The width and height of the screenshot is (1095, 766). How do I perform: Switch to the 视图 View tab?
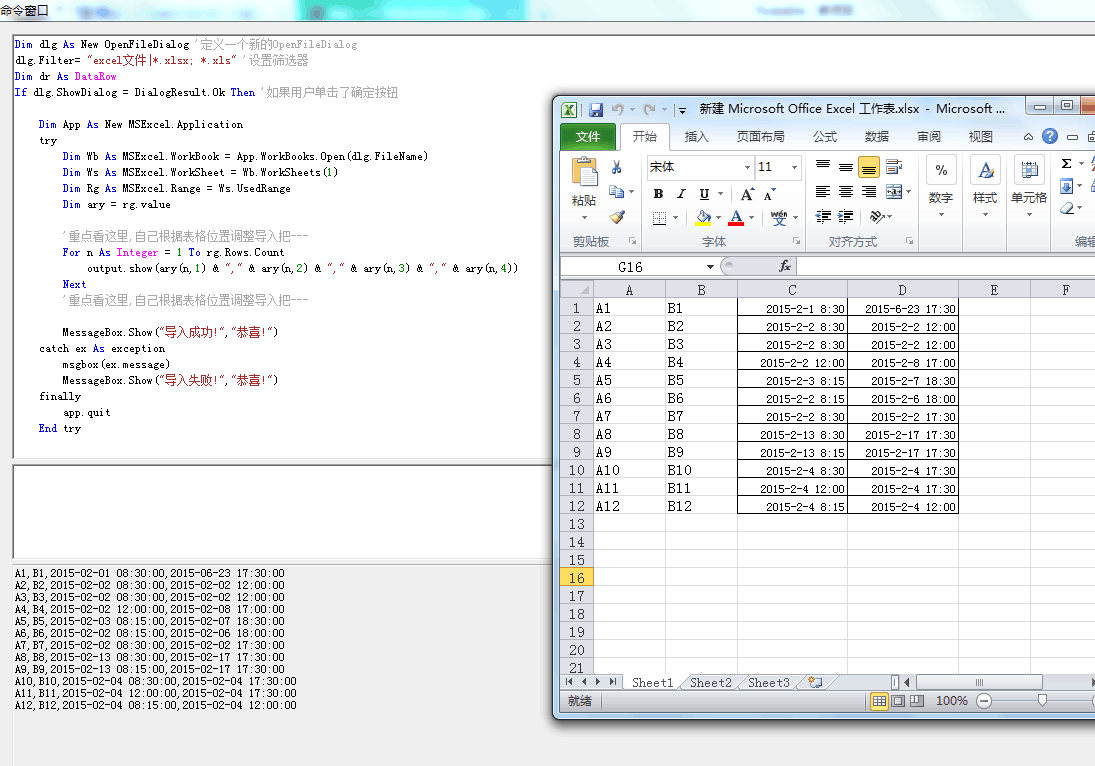pos(980,137)
